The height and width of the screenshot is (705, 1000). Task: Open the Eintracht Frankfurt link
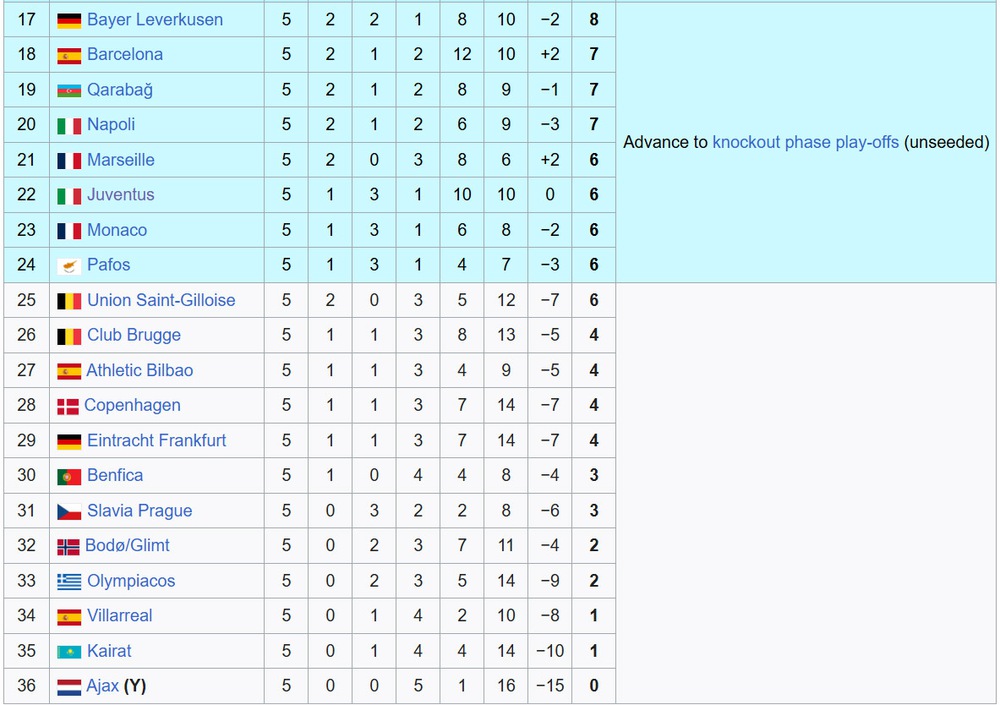[x=157, y=440]
